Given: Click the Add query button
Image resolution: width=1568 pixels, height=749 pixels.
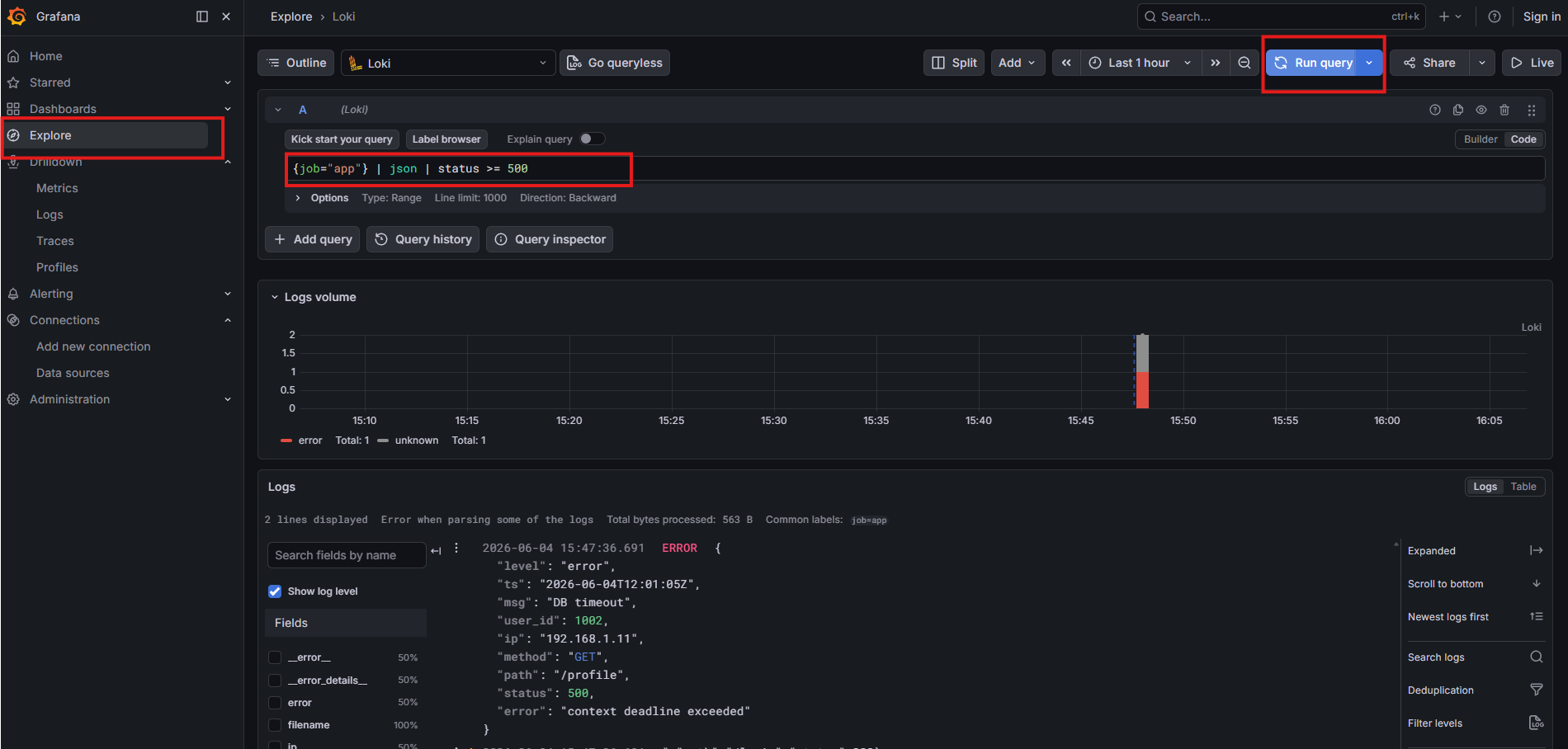Looking at the screenshot, I should click(313, 239).
